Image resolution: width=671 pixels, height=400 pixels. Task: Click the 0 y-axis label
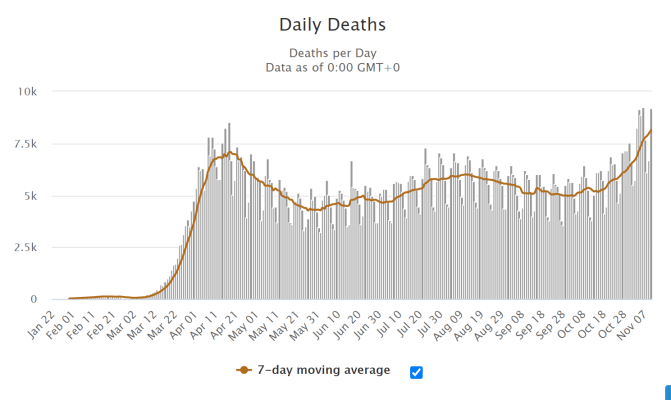point(35,299)
